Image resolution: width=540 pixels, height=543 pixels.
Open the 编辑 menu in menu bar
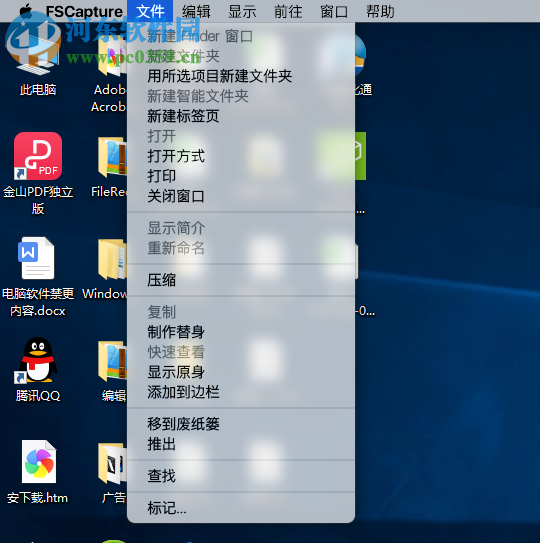tap(196, 11)
